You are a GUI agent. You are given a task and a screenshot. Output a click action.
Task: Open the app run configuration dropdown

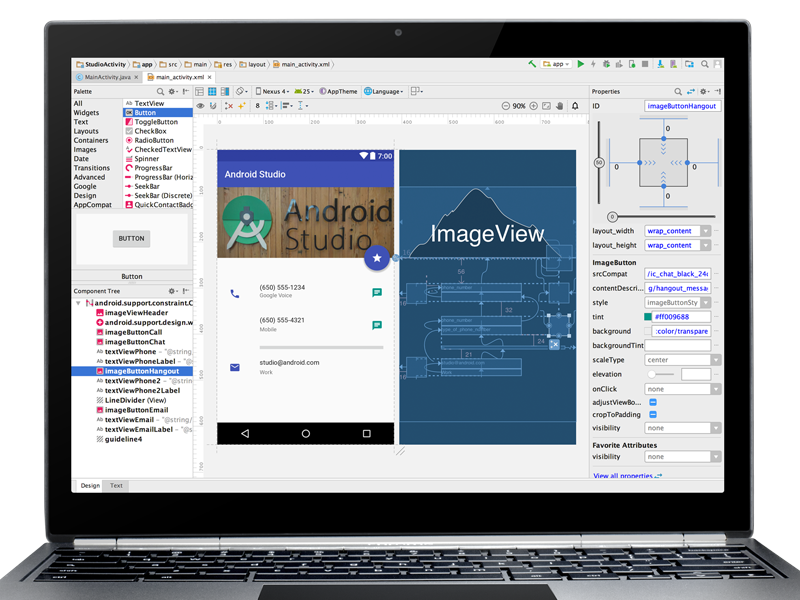pos(556,64)
